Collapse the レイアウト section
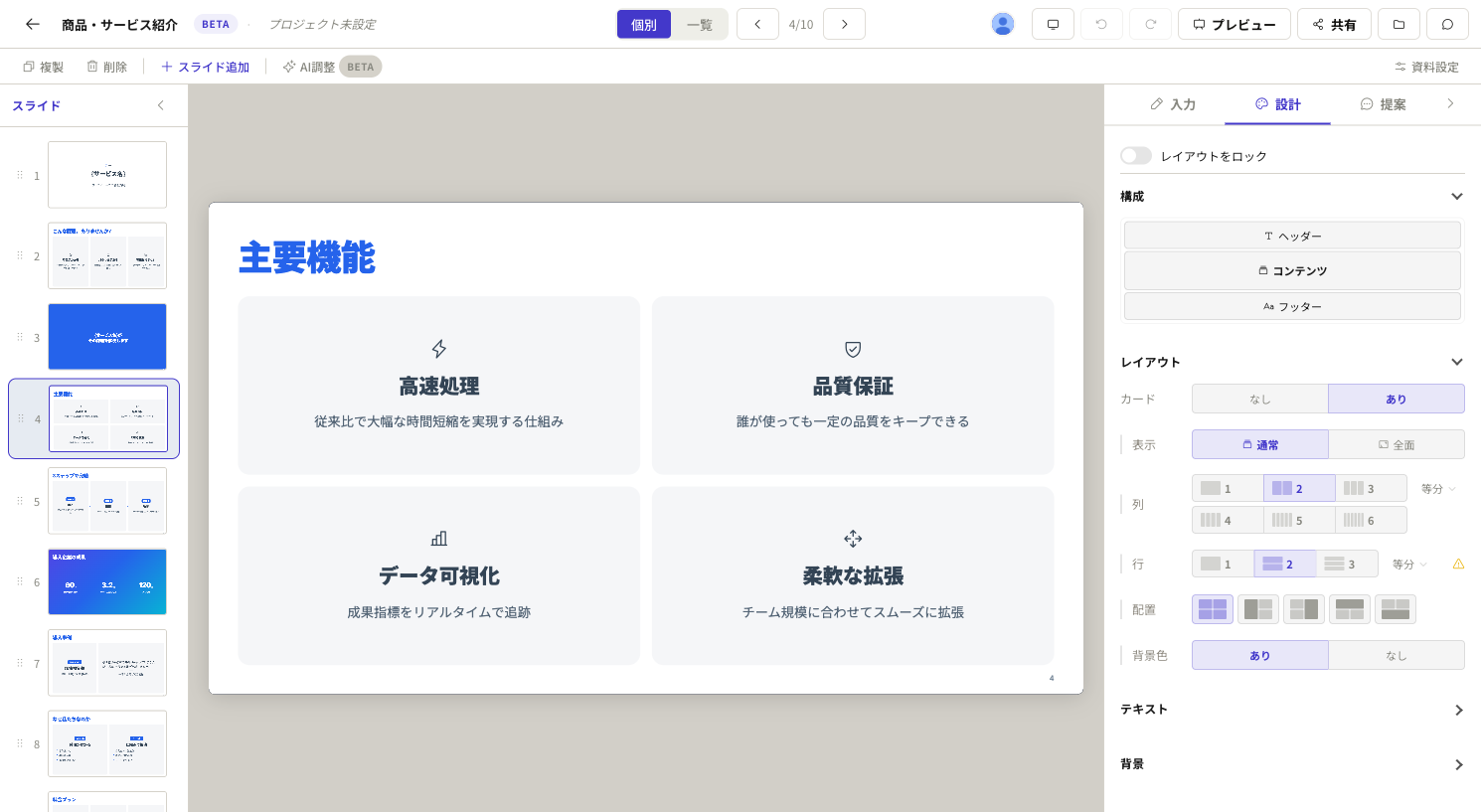This screenshot has height=812, width=1481. click(1457, 362)
